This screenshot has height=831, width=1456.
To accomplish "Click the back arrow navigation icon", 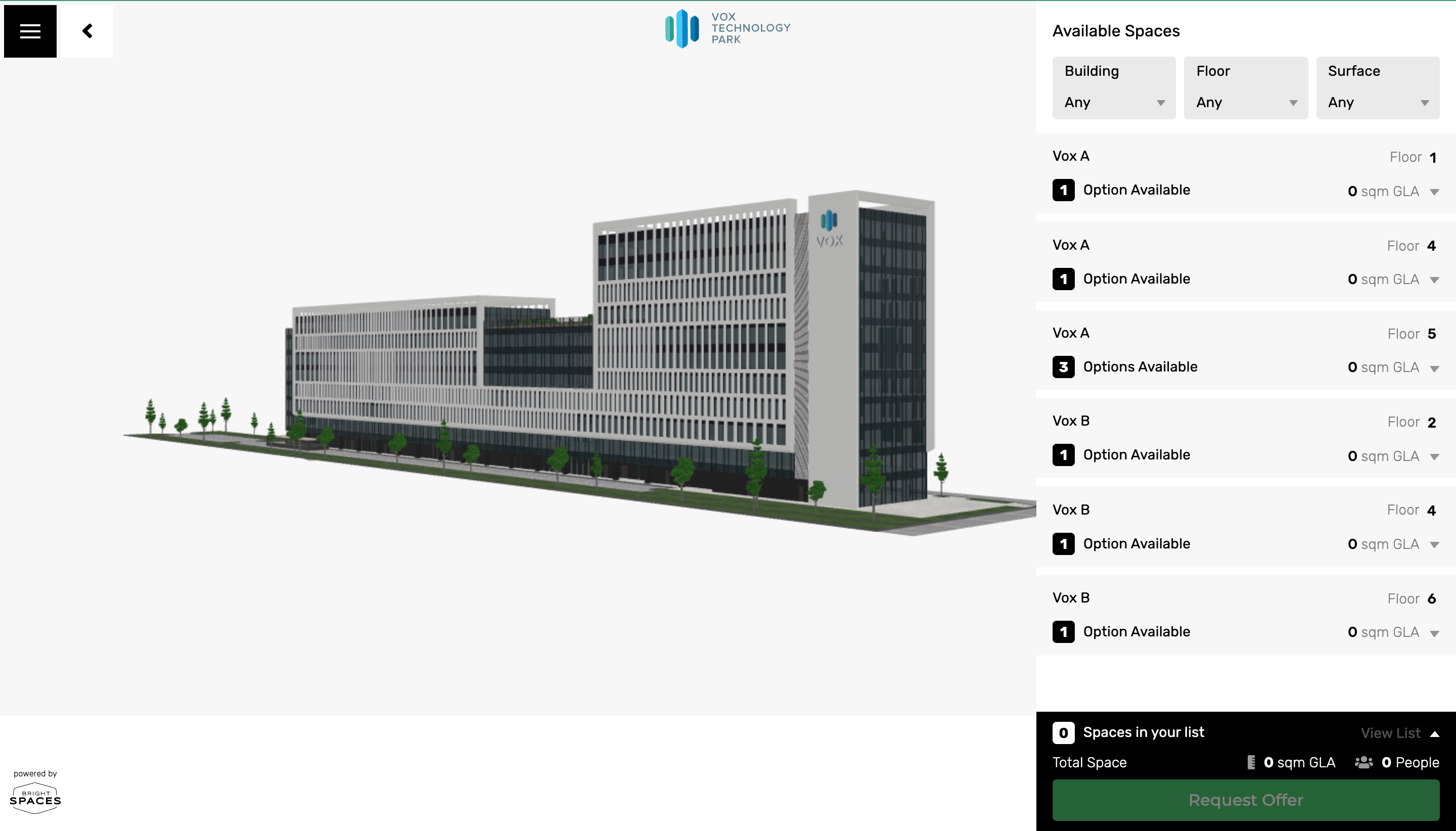I will click(x=88, y=30).
